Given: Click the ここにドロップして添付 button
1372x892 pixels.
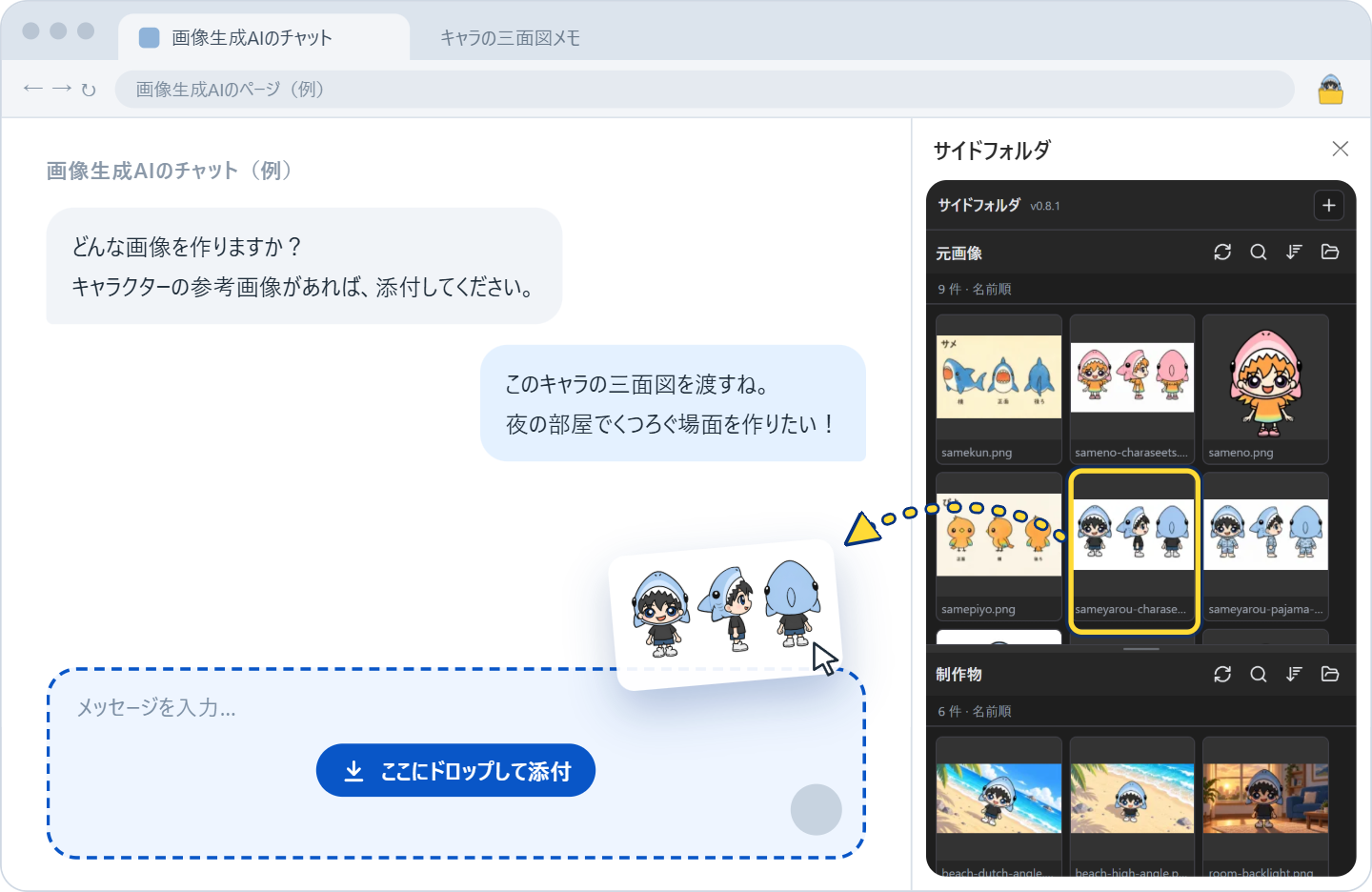Looking at the screenshot, I should [x=455, y=770].
